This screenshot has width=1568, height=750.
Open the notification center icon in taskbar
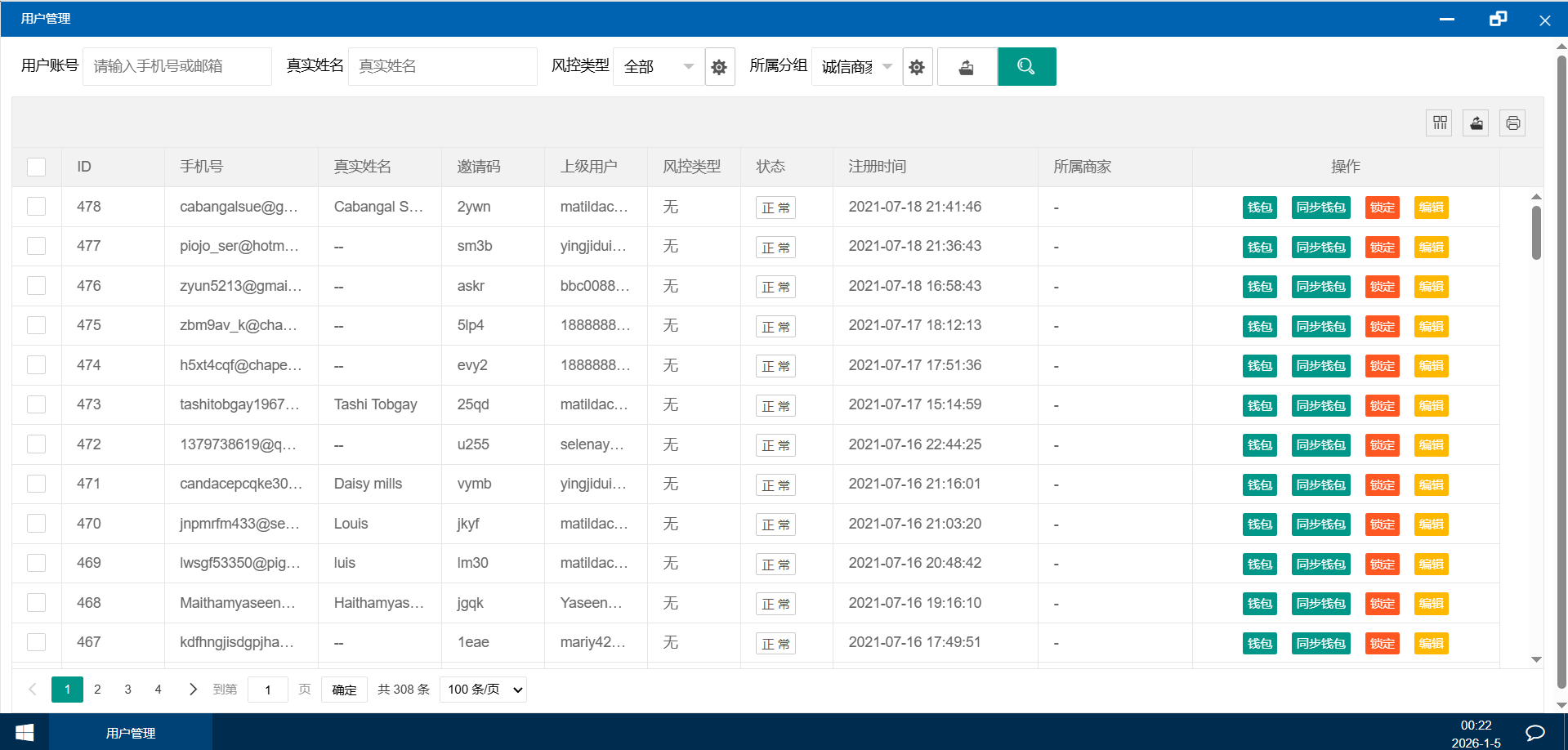[x=1534, y=732]
